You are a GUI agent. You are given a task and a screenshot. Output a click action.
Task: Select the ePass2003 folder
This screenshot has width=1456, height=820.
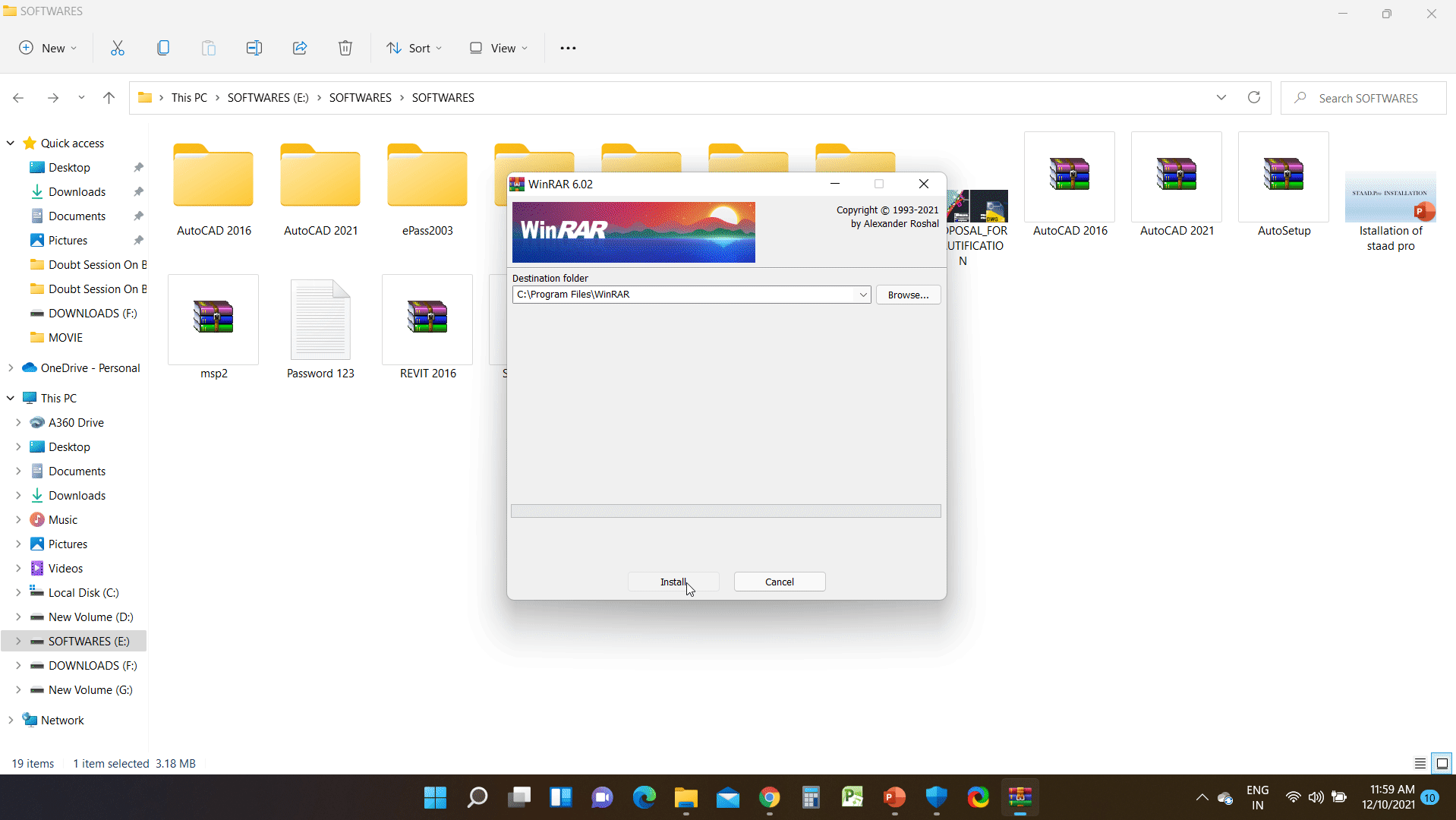coord(427,188)
